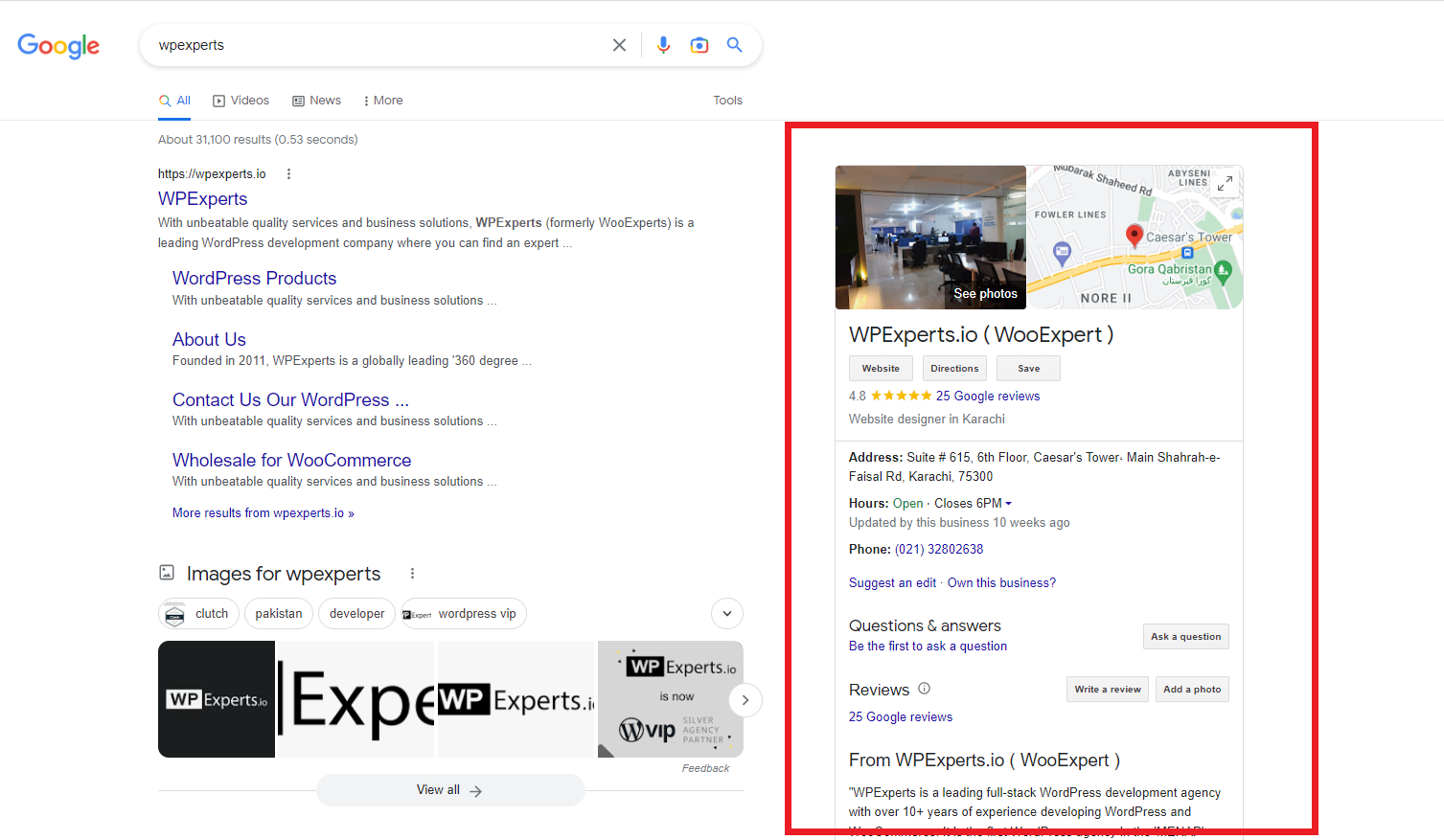Switch to the Videos tab
The height and width of the screenshot is (840, 1444).
click(x=241, y=101)
